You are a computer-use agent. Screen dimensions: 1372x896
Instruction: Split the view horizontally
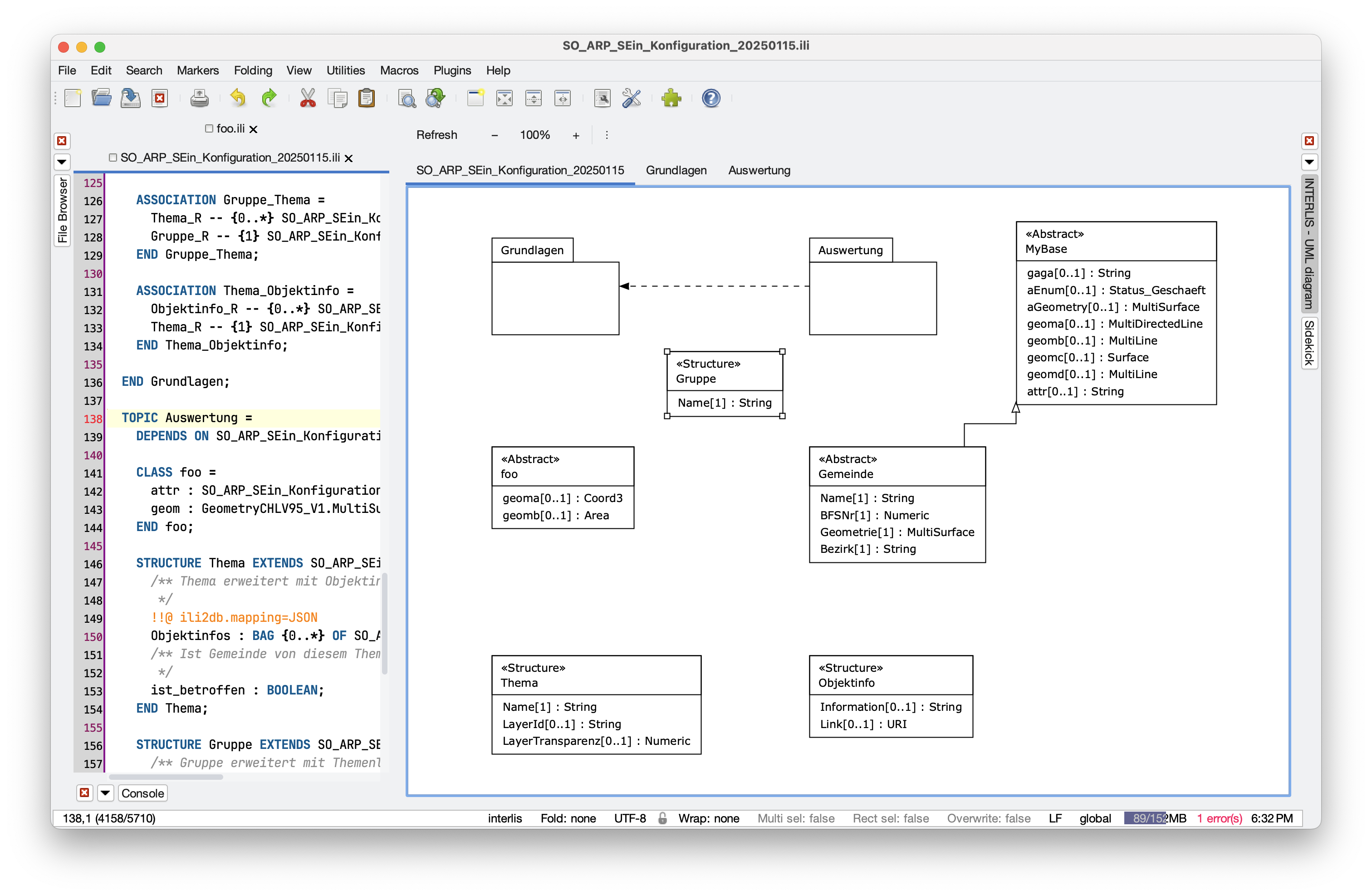point(534,98)
